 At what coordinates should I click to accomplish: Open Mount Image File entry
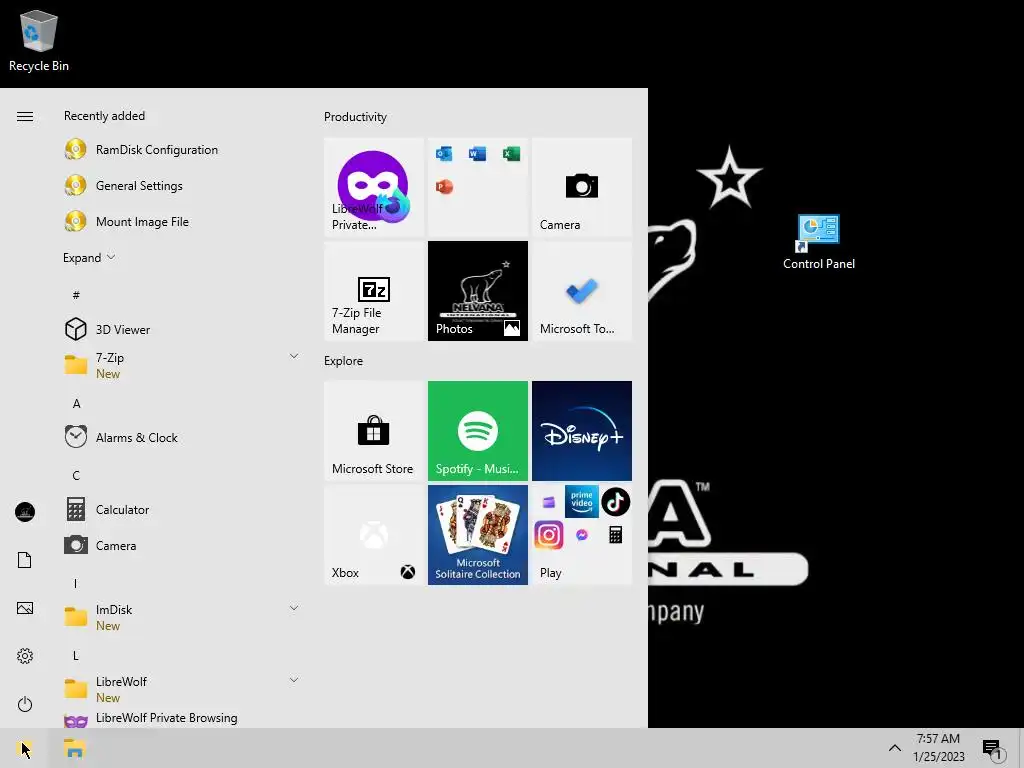point(180,221)
